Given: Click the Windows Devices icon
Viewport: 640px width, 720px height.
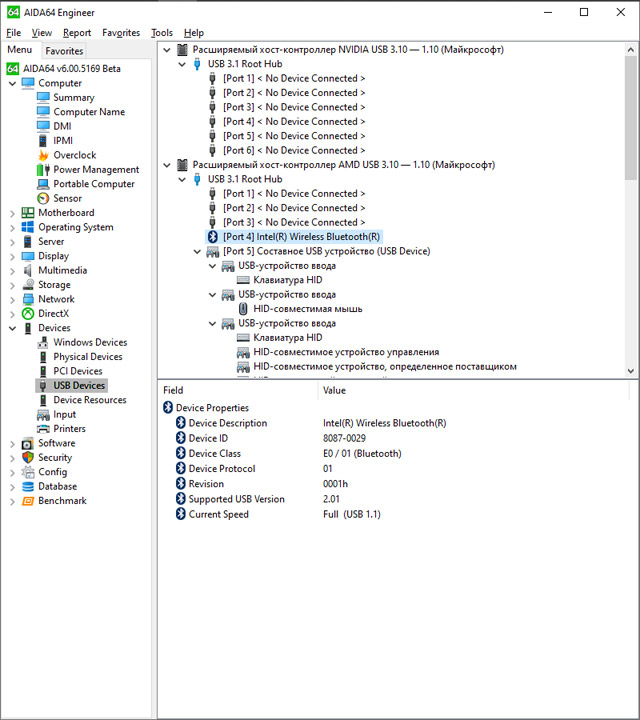Looking at the screenshot, I should (43, 343).
